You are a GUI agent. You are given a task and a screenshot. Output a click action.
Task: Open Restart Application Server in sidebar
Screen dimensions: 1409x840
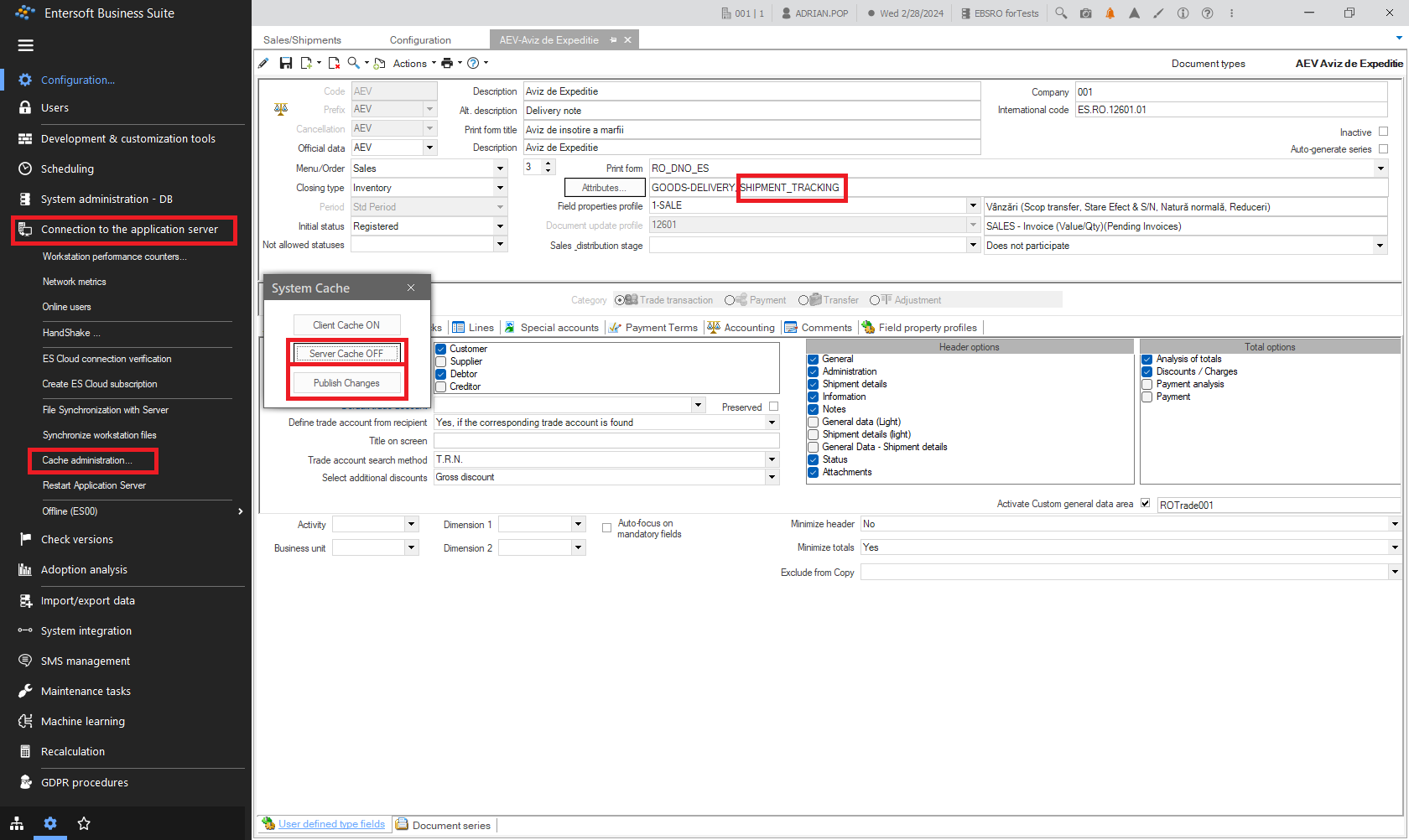click(94, 485)
